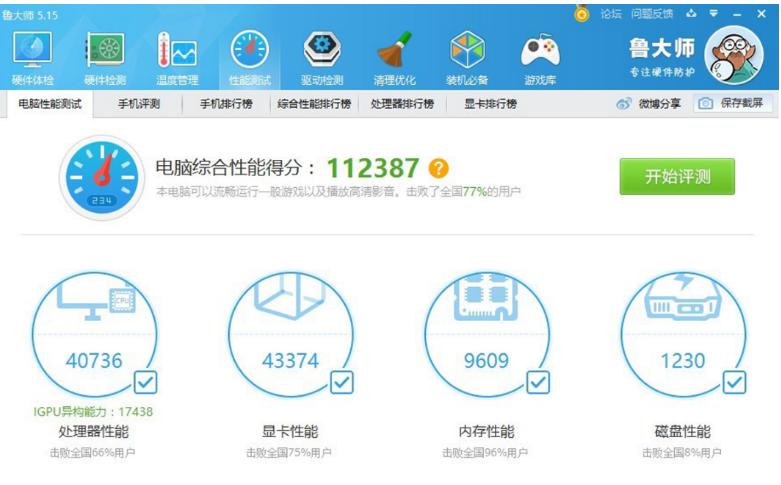Switch to 综合性能排行榜 tab
The height and width of the screenshot is (485, 781).
(x=314, y=104)
